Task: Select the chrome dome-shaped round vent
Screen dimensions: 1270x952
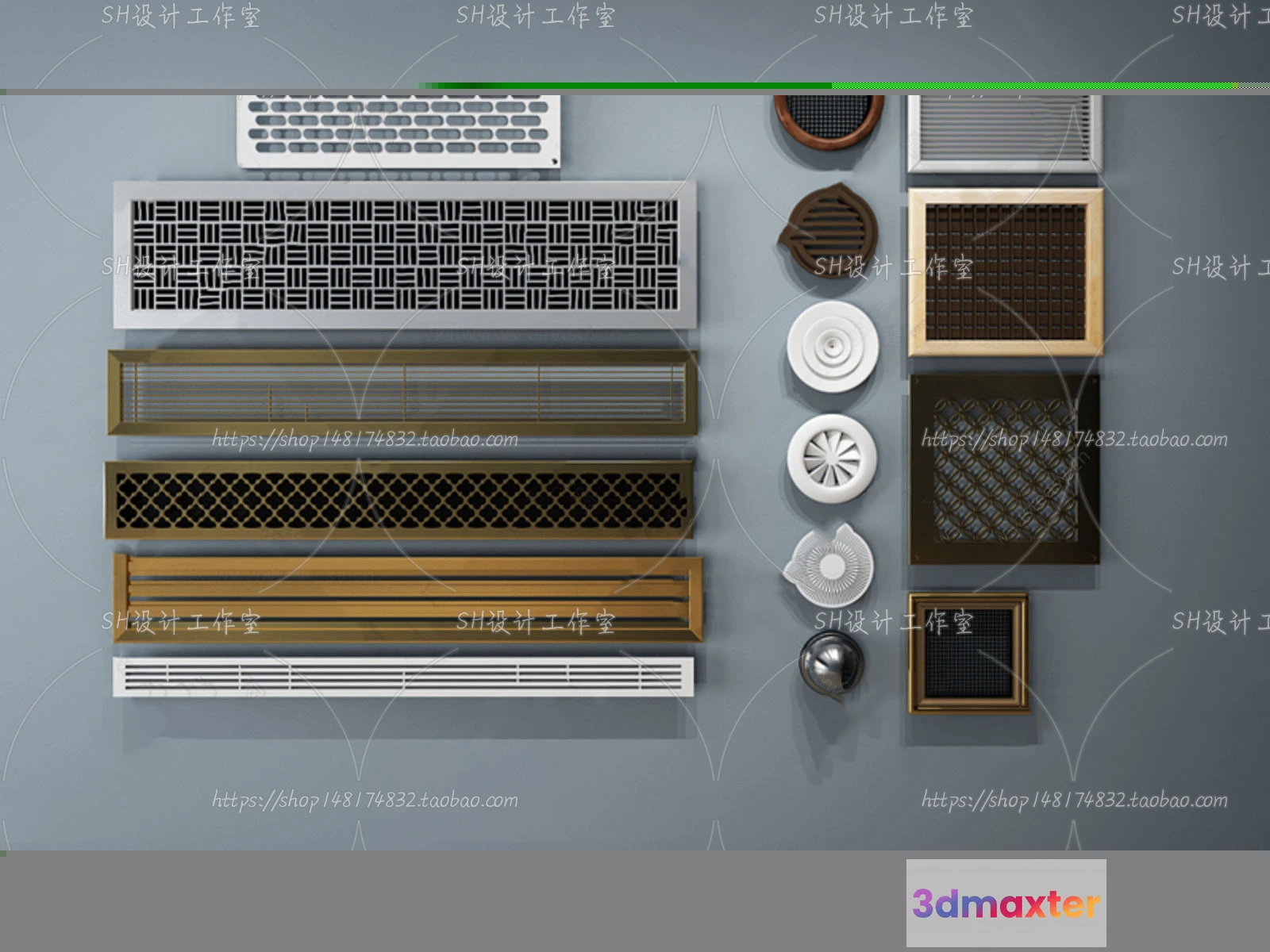Action: tap(830, 663)
